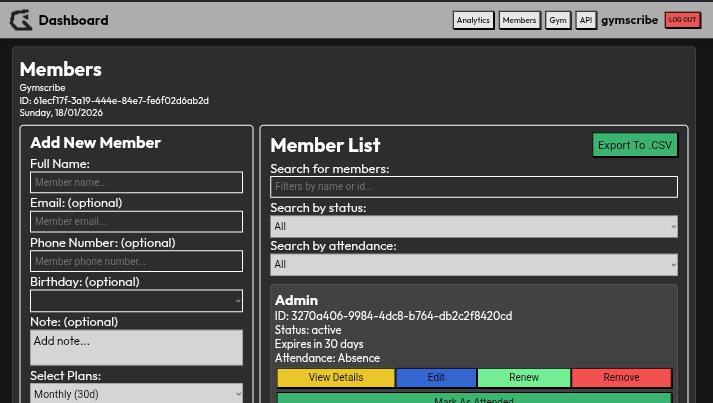This screenshot has width=713, height=403.
Task: Edit the Admin member
Action: click(436, 378)
